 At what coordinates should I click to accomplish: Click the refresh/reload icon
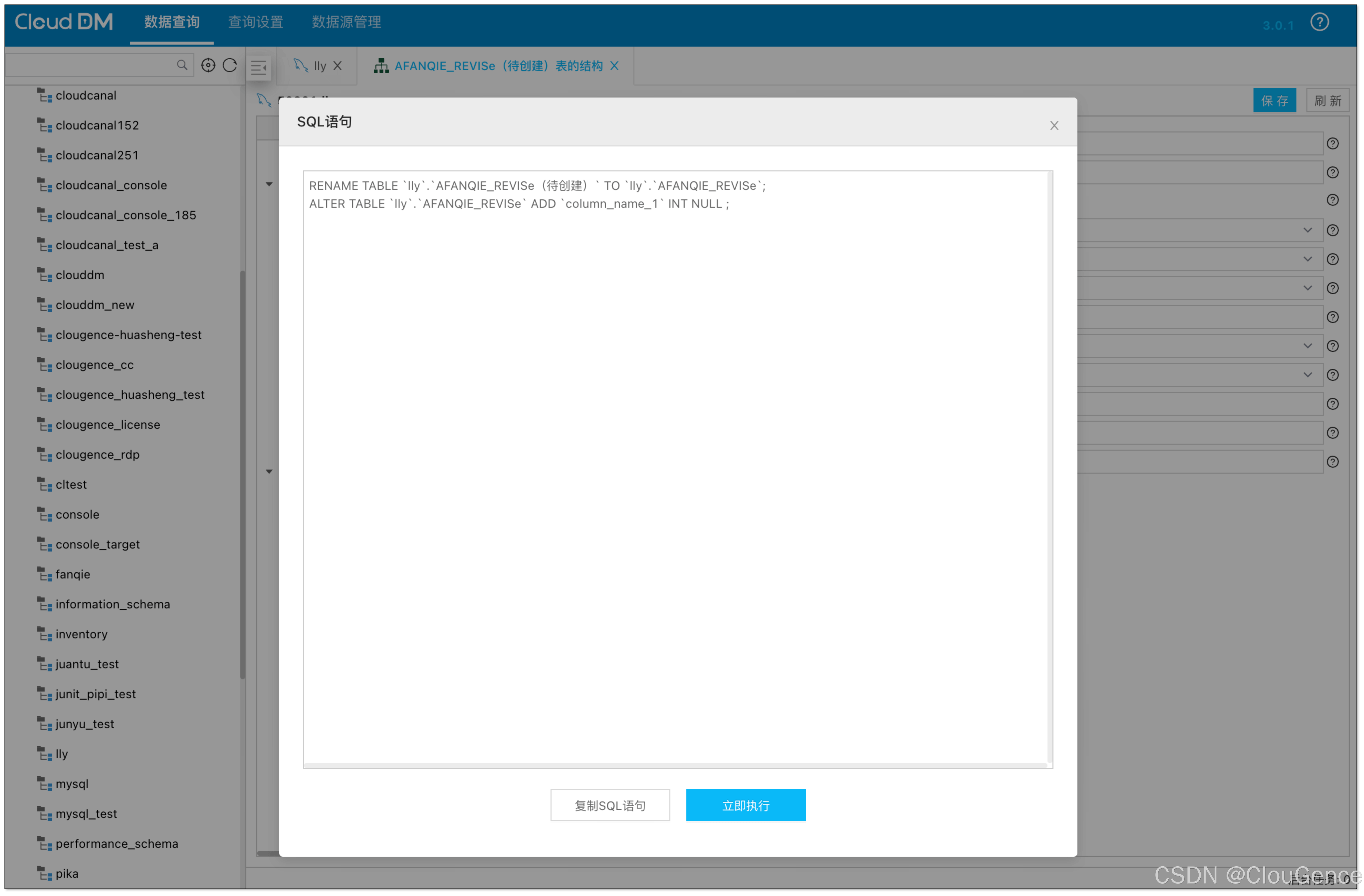(x=229, y=65)
